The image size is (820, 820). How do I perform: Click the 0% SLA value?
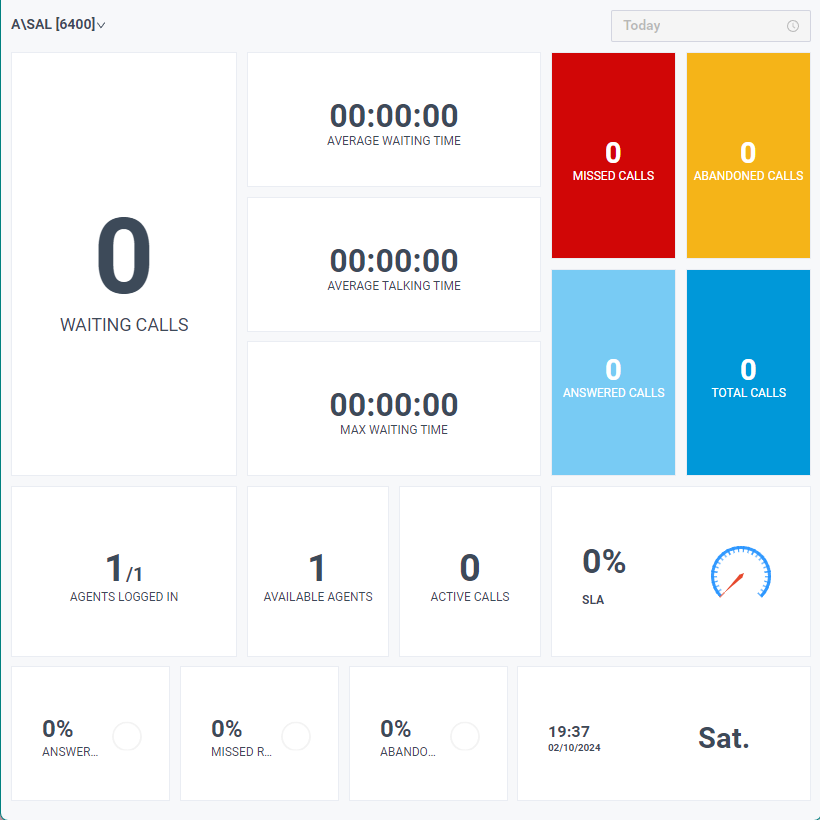tap(604, 562)
